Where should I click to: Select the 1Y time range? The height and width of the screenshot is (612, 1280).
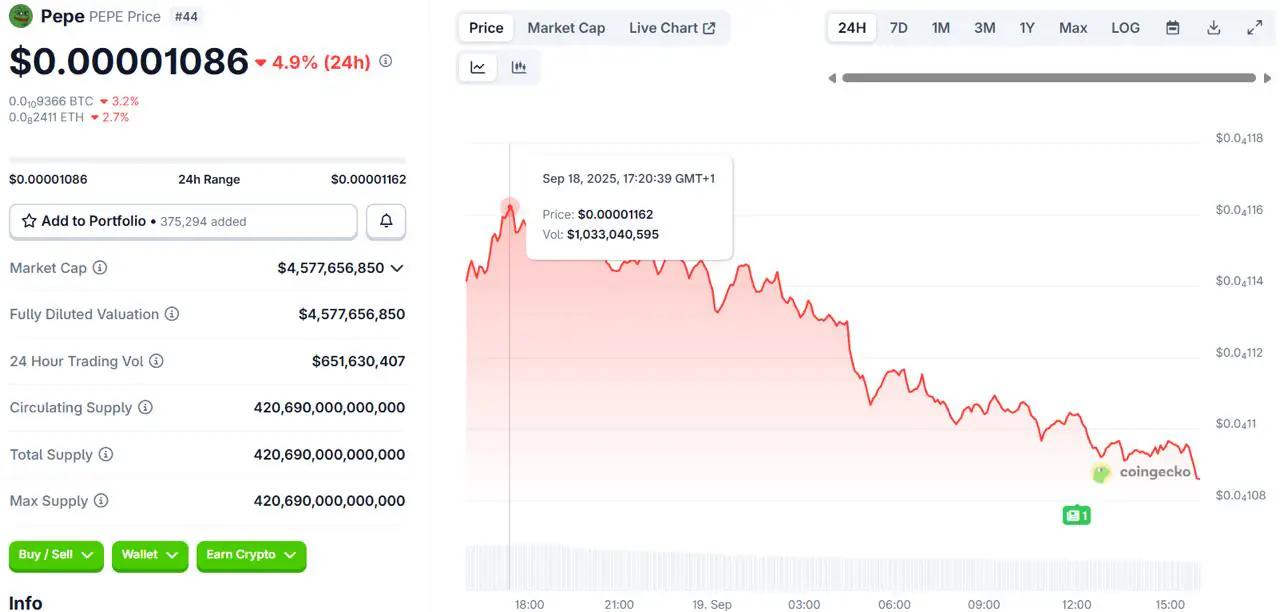(x=1027, y=28)
